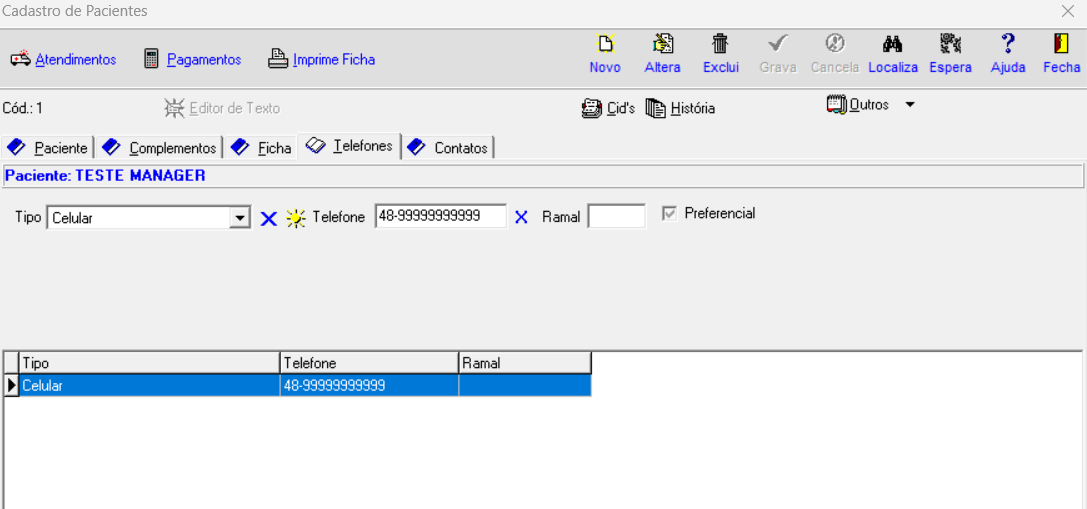Toggle the Preferencial checkbox

tap(669, 213)
